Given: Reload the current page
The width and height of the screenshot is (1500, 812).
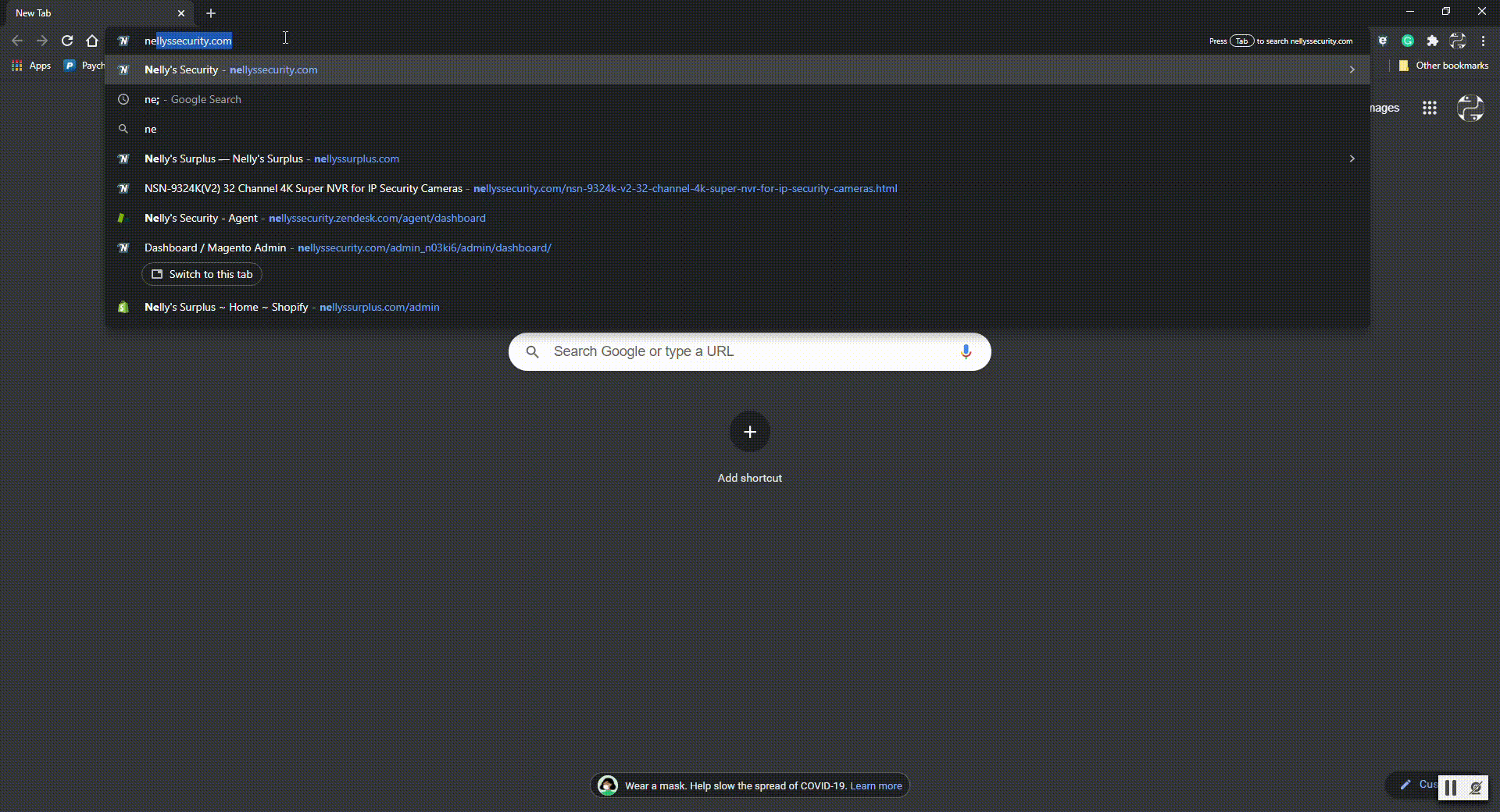Looking at the screenshot, I should (x=67, y=41).
